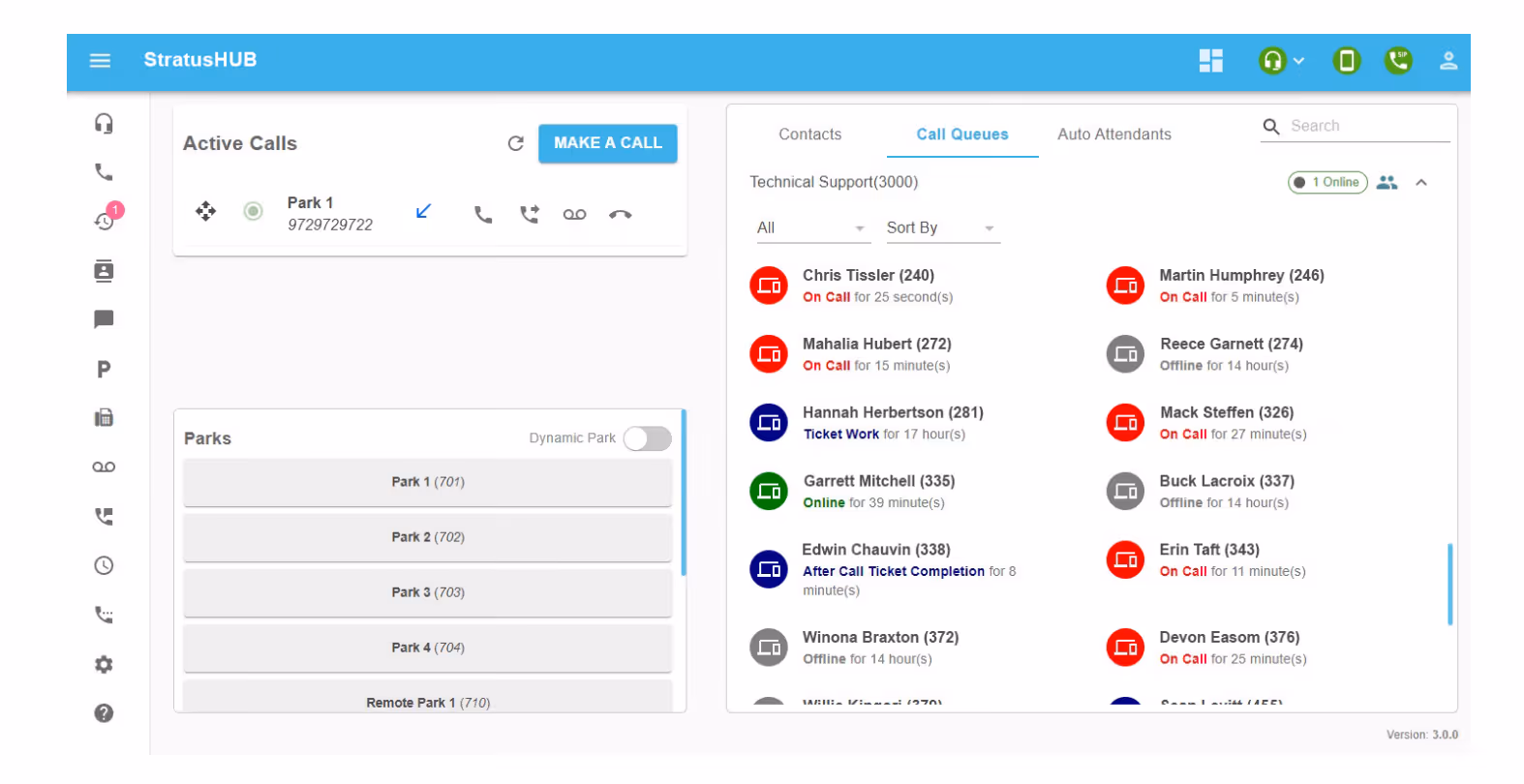This screenshot has width=1524, height=784.
Task: Hang up the Park 1 call
Action: (x=621, y=215)
